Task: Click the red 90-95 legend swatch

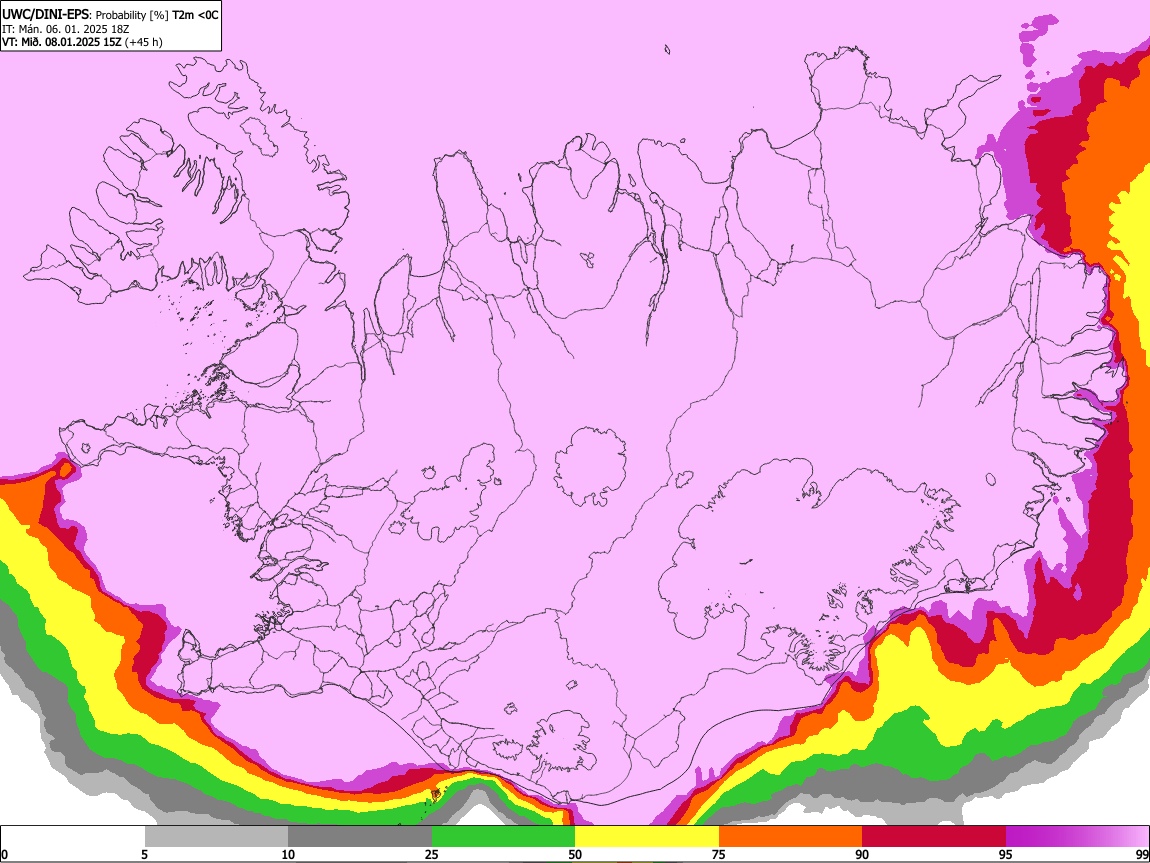Action: click(934, 837)
